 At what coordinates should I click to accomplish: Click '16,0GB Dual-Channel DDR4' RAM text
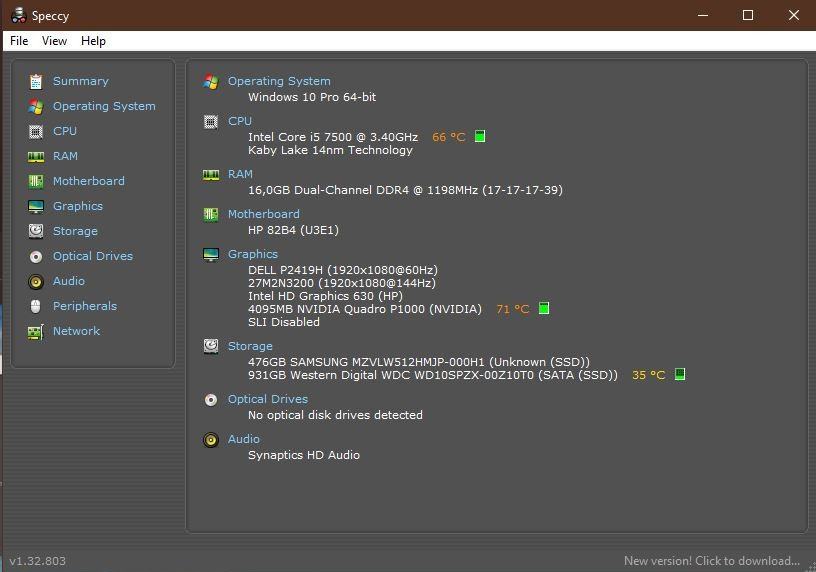(328, 190)
